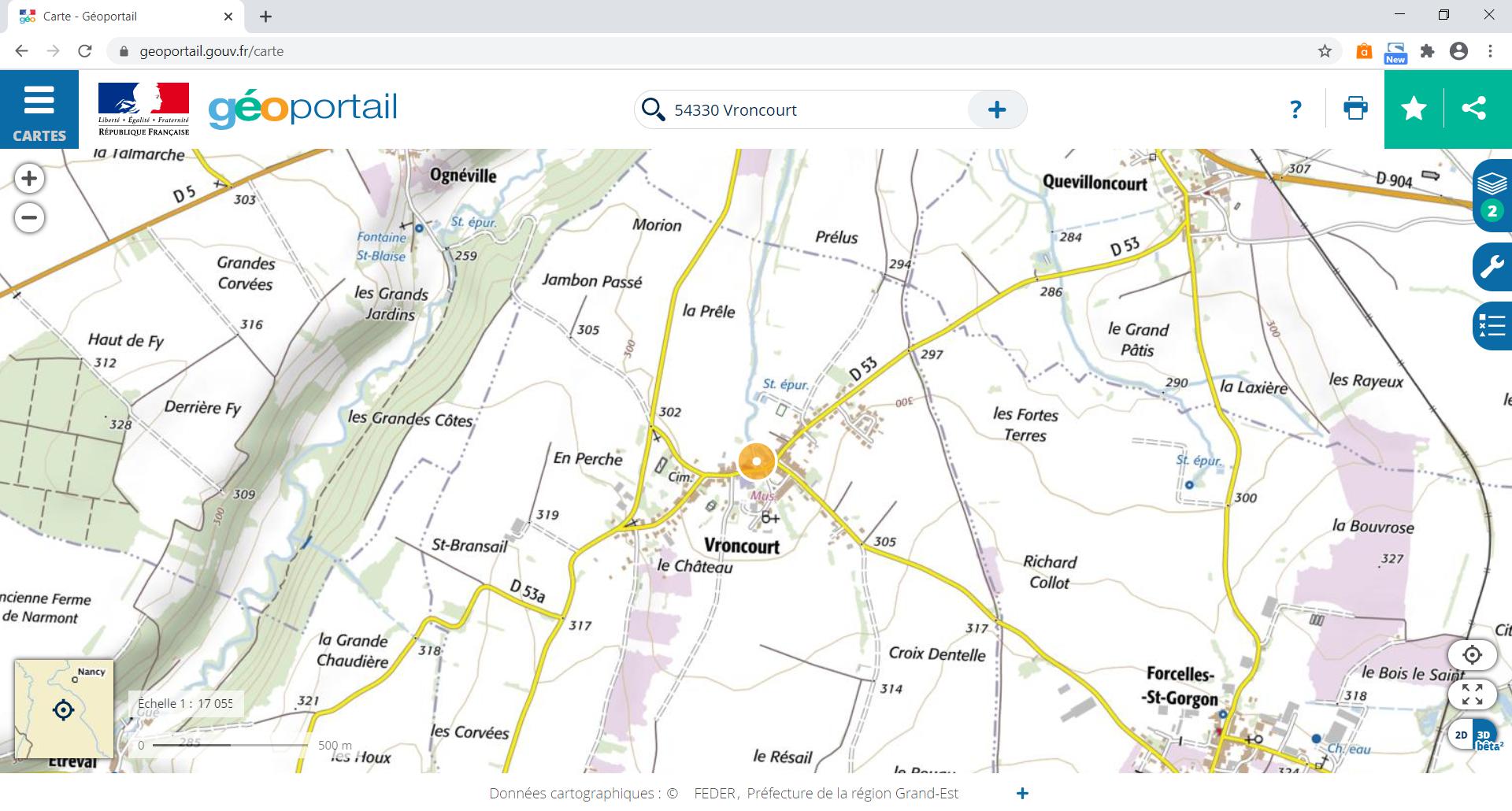The image size is (1512, 811).
Task: Reload the page
Action: point(85,51)
